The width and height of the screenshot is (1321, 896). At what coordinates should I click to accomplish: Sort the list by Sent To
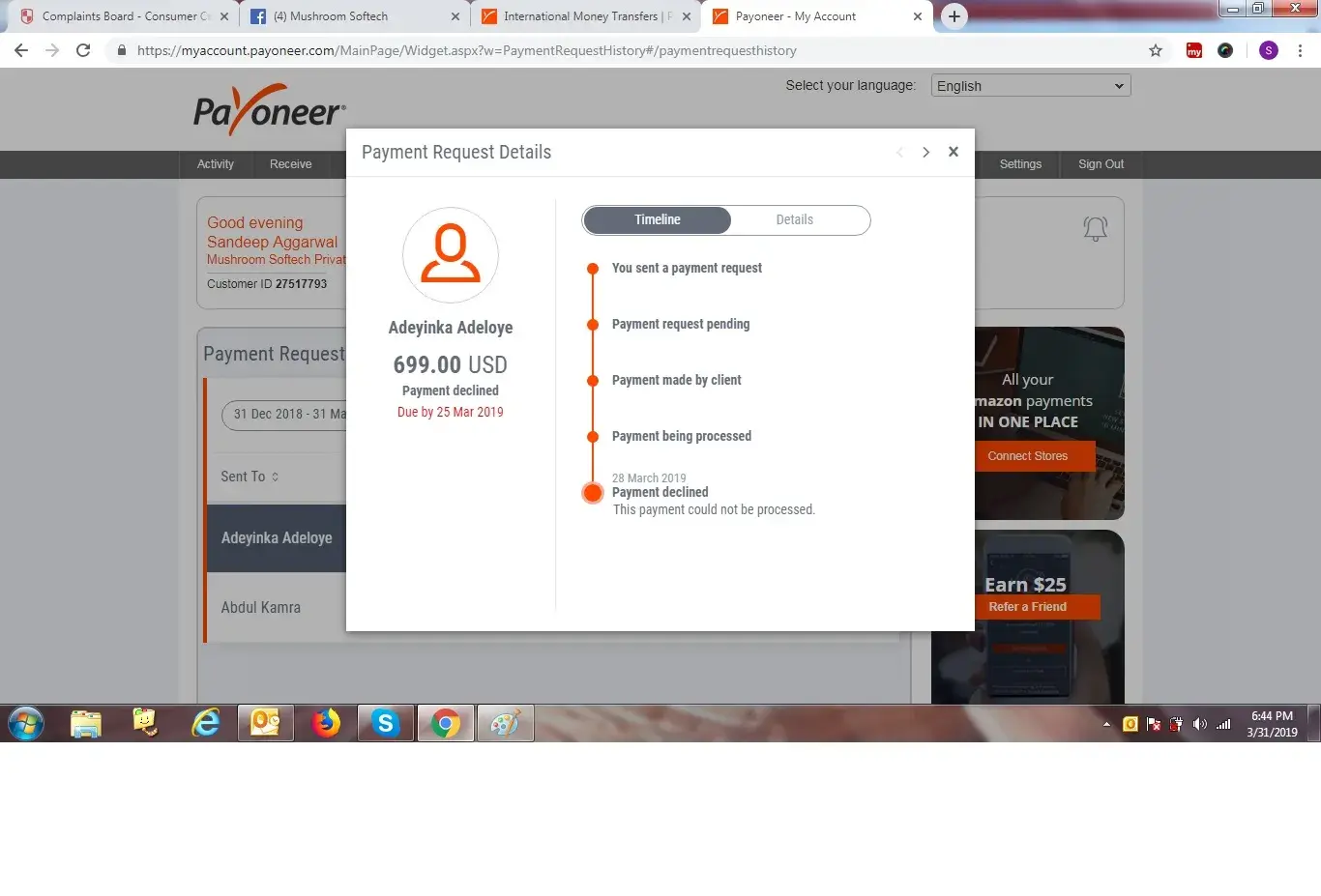pos(250,477)
